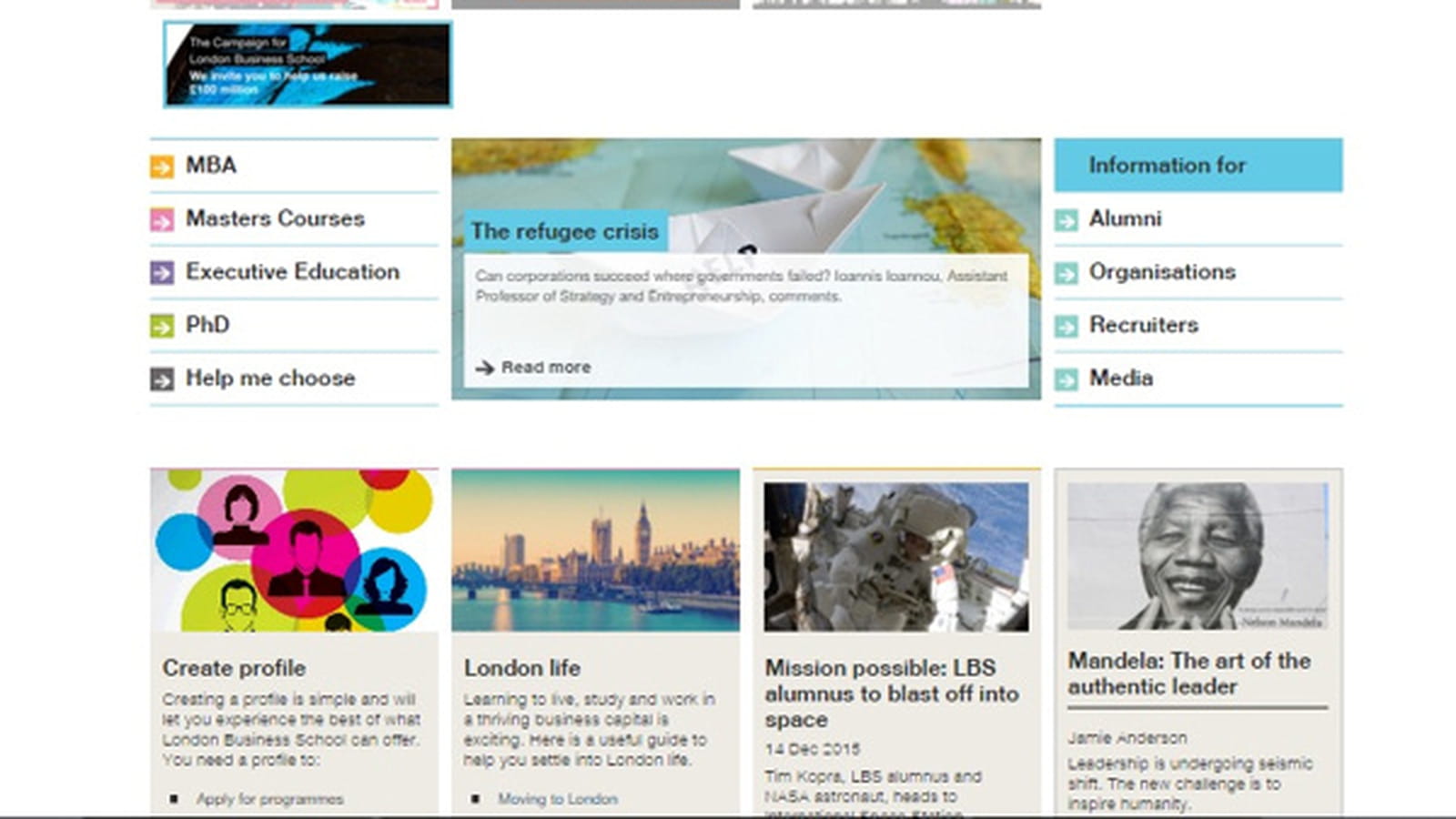Open the Create profile heading
The height and width of the screenshot is (819, 1456).
[234, 668]
